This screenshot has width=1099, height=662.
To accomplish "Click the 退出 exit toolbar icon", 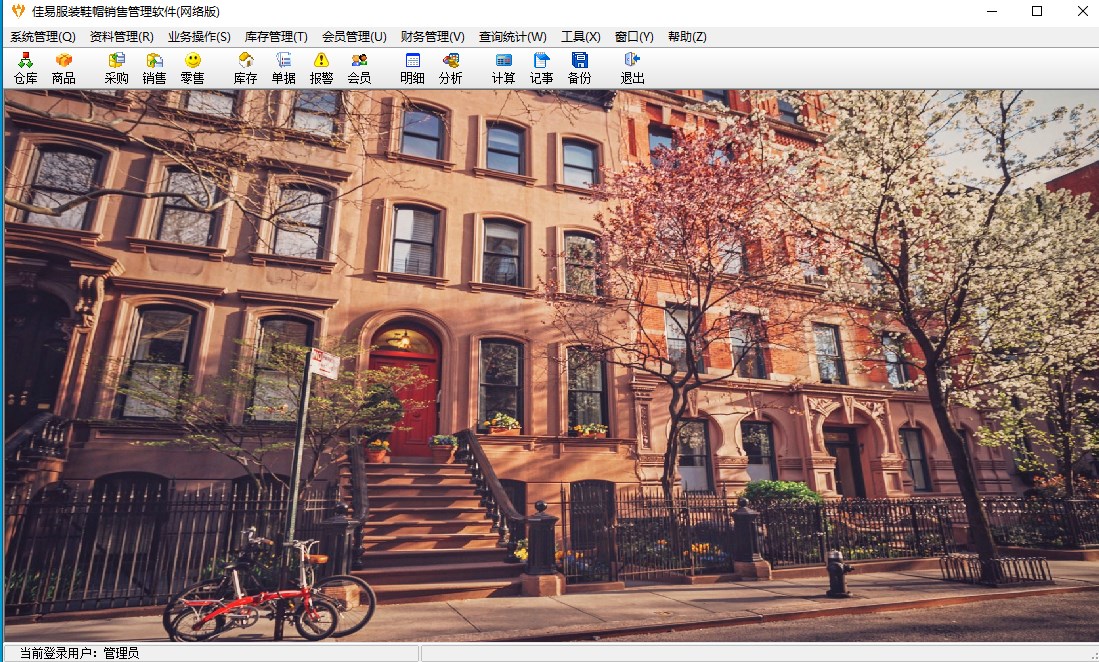I will coord(632,68).
